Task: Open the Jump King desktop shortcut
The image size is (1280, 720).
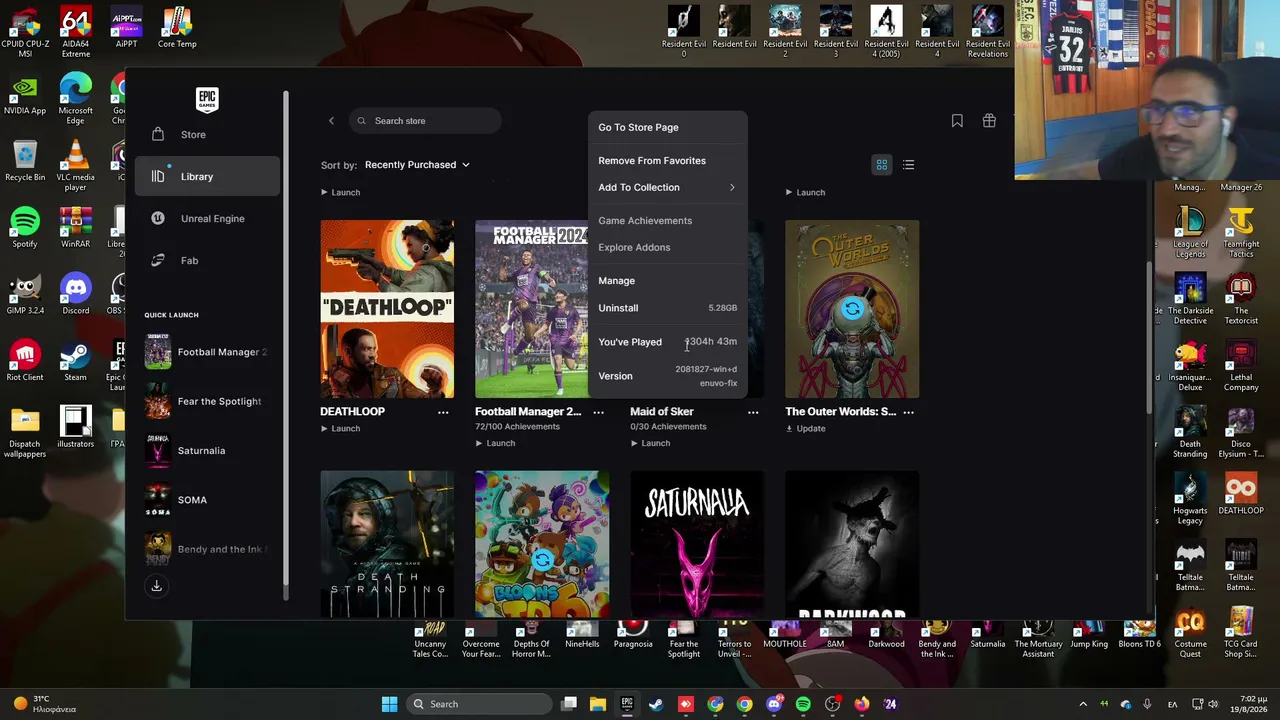Action: pyautogui.click(x=1089, y=635)
